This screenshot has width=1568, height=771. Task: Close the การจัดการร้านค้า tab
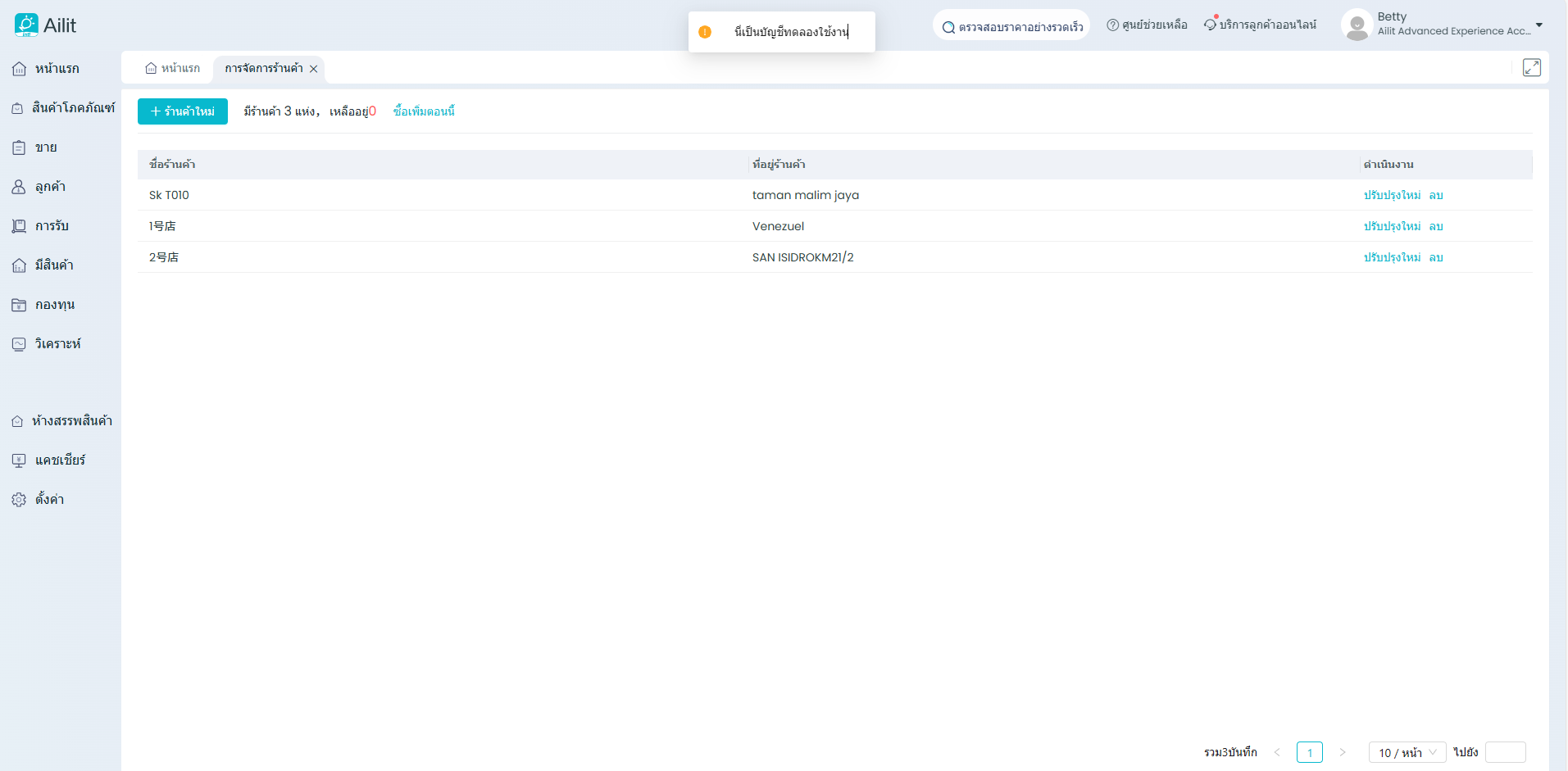(x=313, y=69)
